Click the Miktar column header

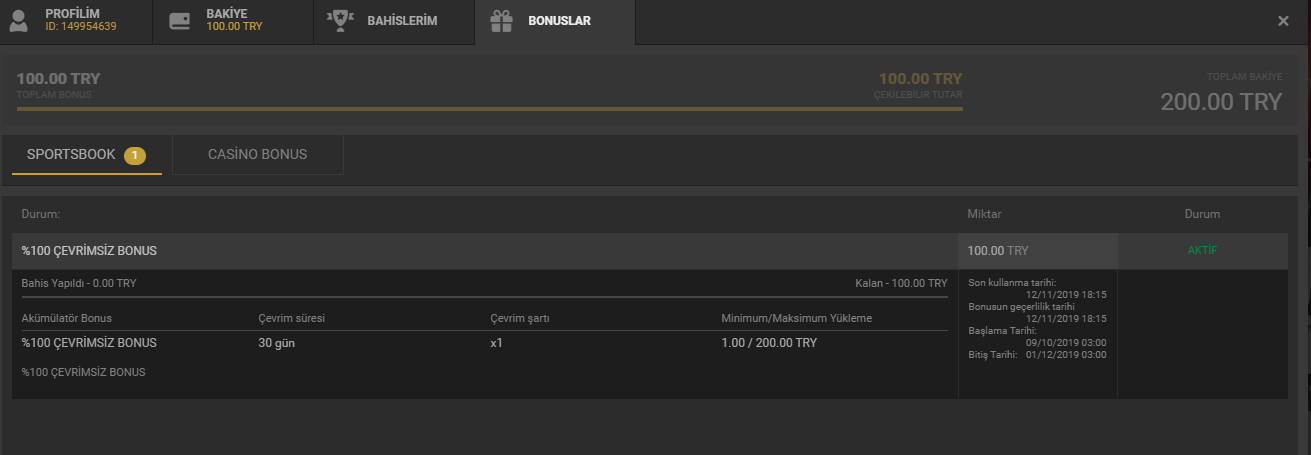tap(984, 214)
